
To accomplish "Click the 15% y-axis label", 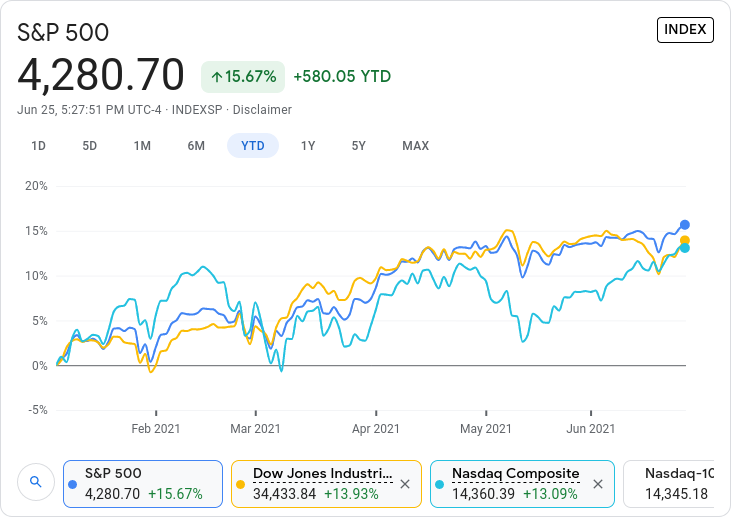I will click(36, 231).
